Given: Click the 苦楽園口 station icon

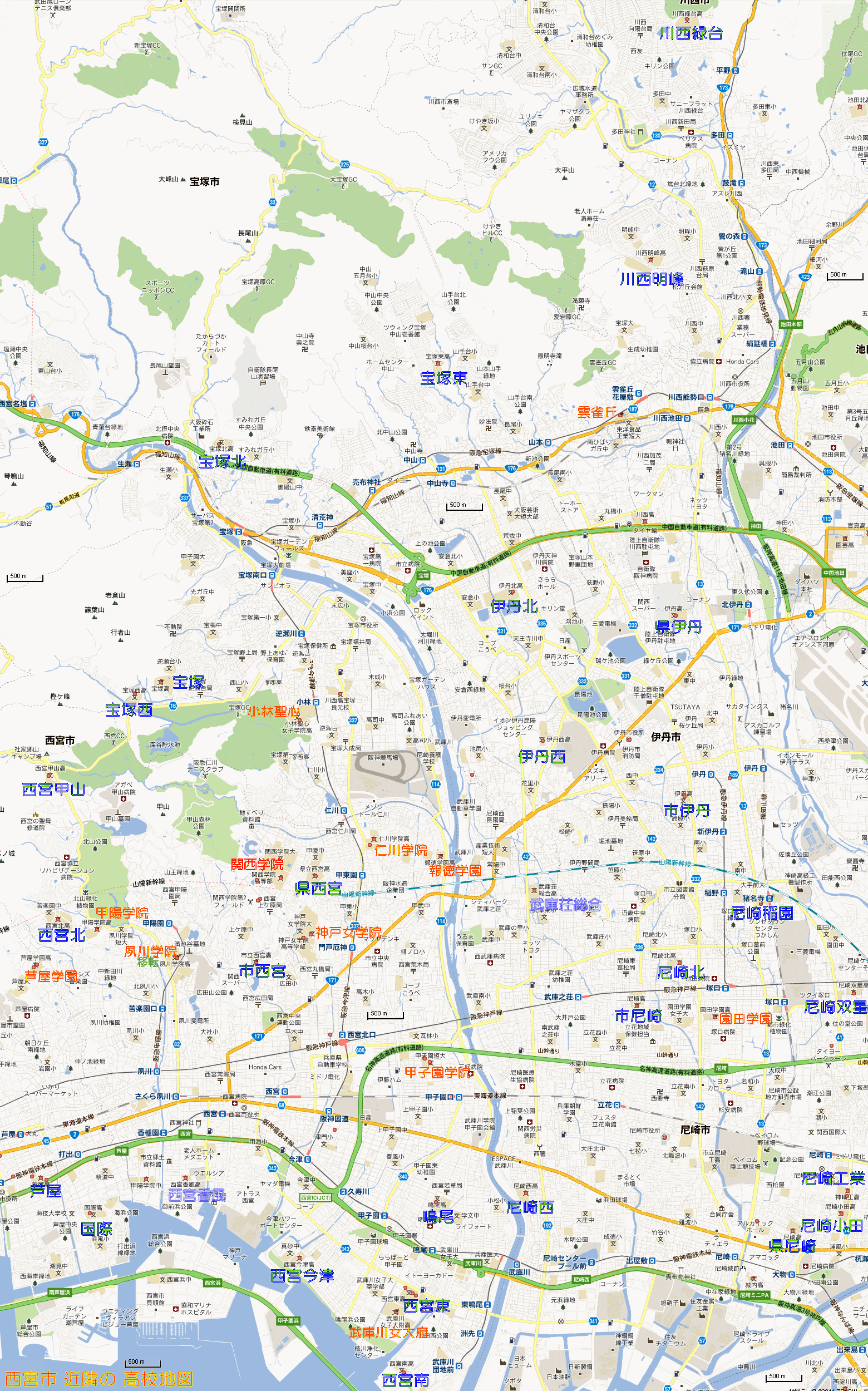Looking at the screenshot, I should coord(162,1009).
